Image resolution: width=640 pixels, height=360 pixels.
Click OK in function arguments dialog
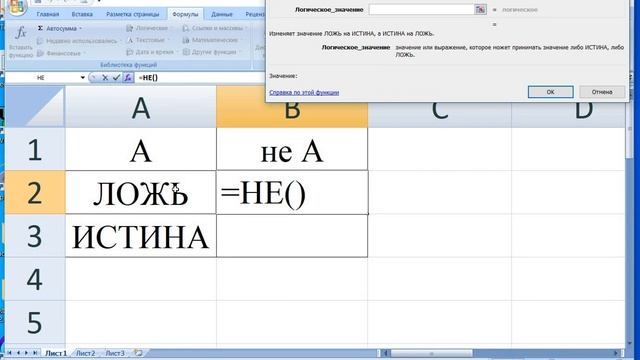(x=550, y=92)
